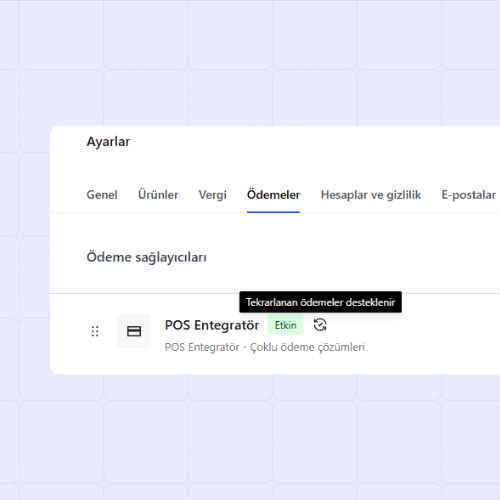500x500 pixels.
Task: Open the E-postalar tab
Action: coord(468,195)
